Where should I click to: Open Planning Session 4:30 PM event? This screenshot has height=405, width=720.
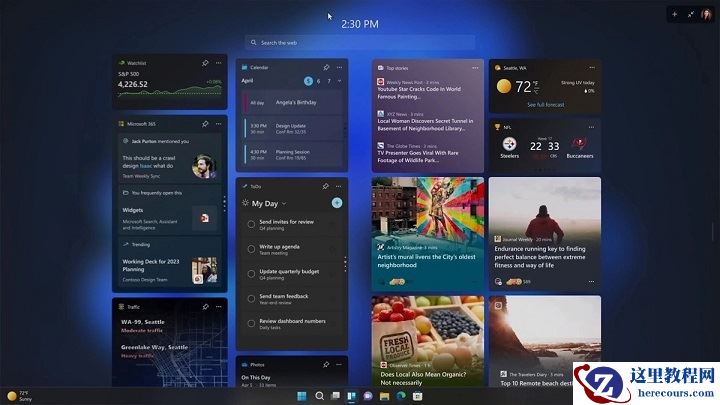click(293, 155)
